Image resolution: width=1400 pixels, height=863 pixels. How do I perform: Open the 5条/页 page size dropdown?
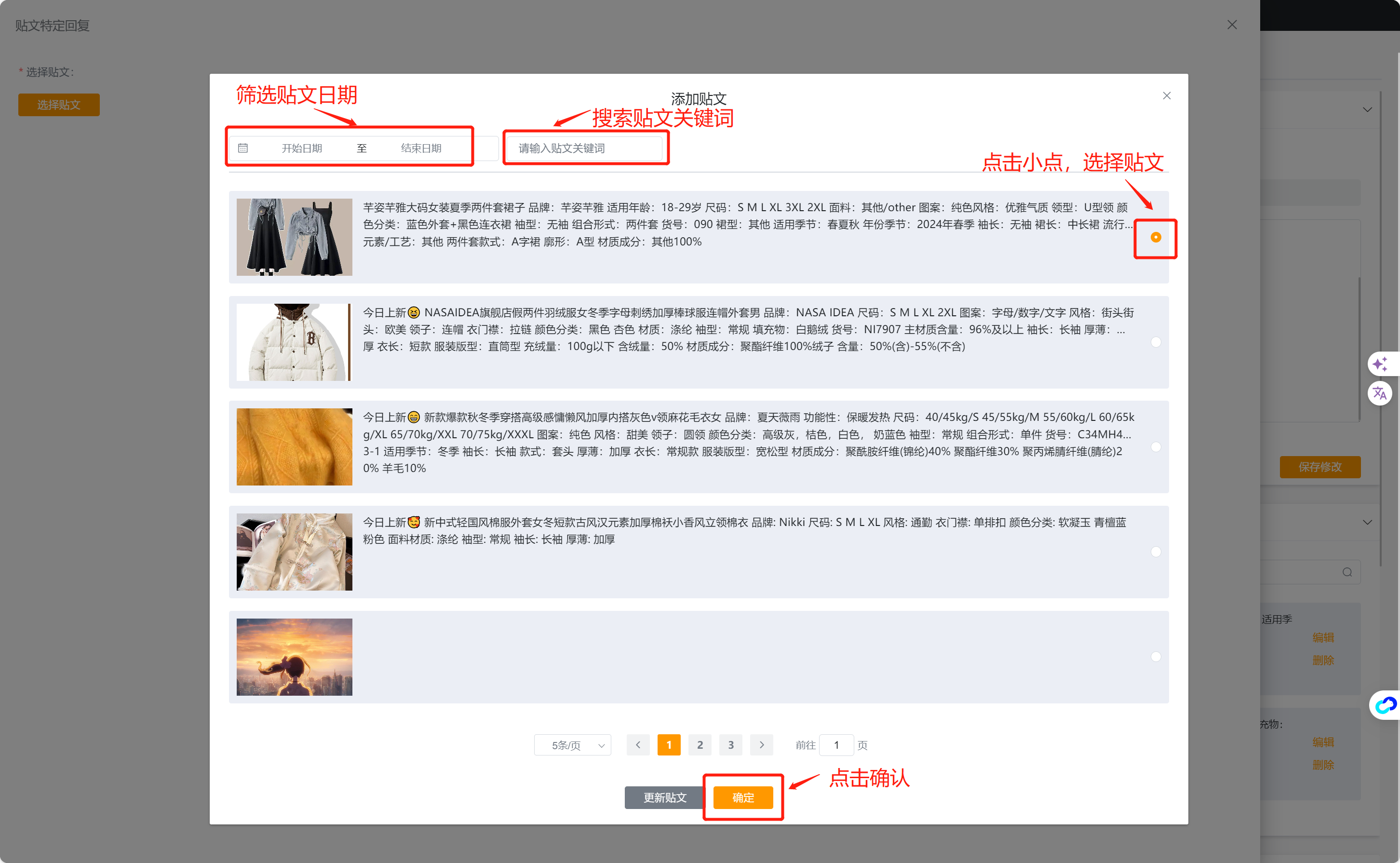[572, 745]
